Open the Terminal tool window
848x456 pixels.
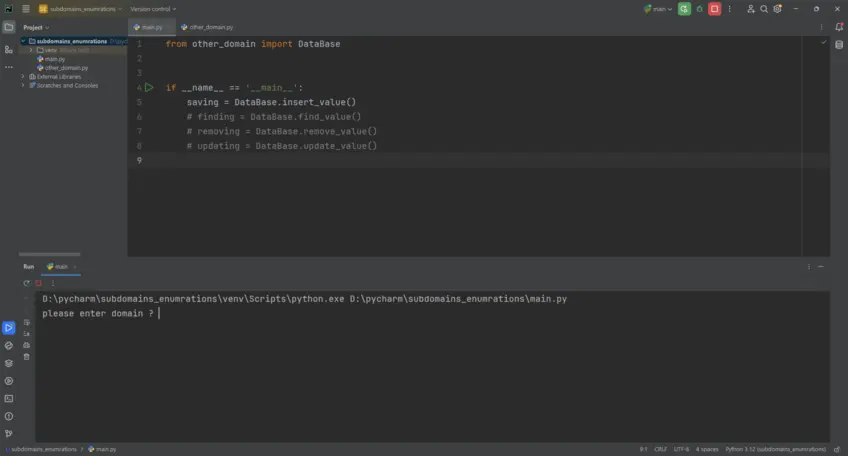[x=8, y=398]
